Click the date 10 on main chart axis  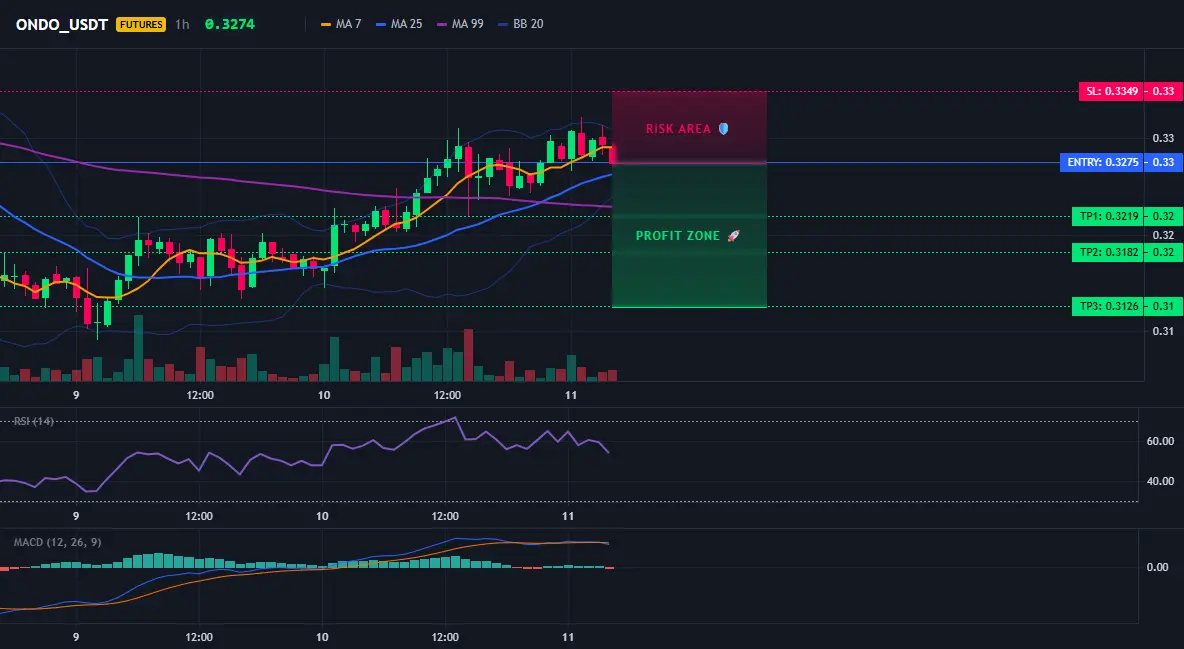[324, 395]
